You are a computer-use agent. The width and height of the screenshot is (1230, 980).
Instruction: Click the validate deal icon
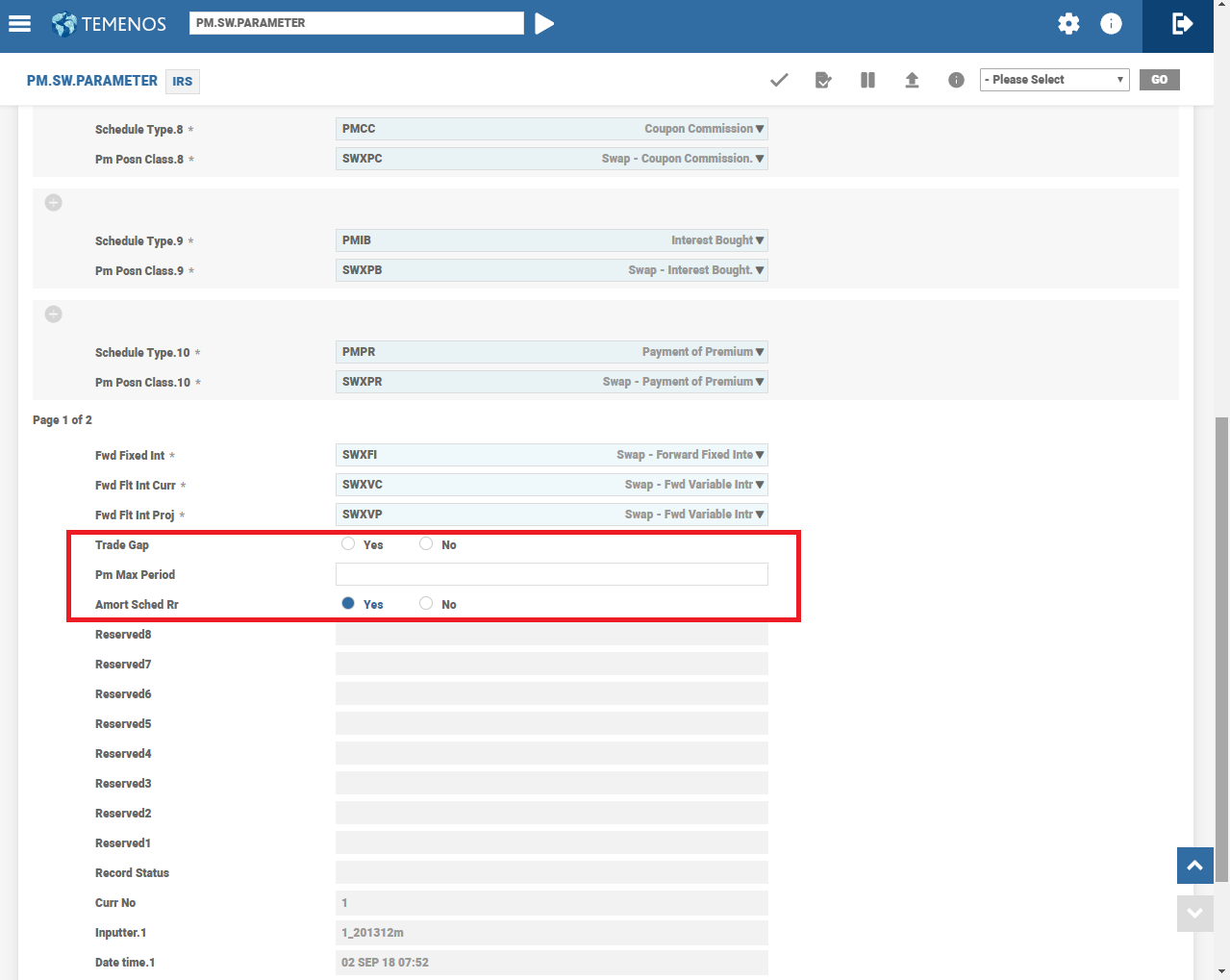click(x=823, y=80)
